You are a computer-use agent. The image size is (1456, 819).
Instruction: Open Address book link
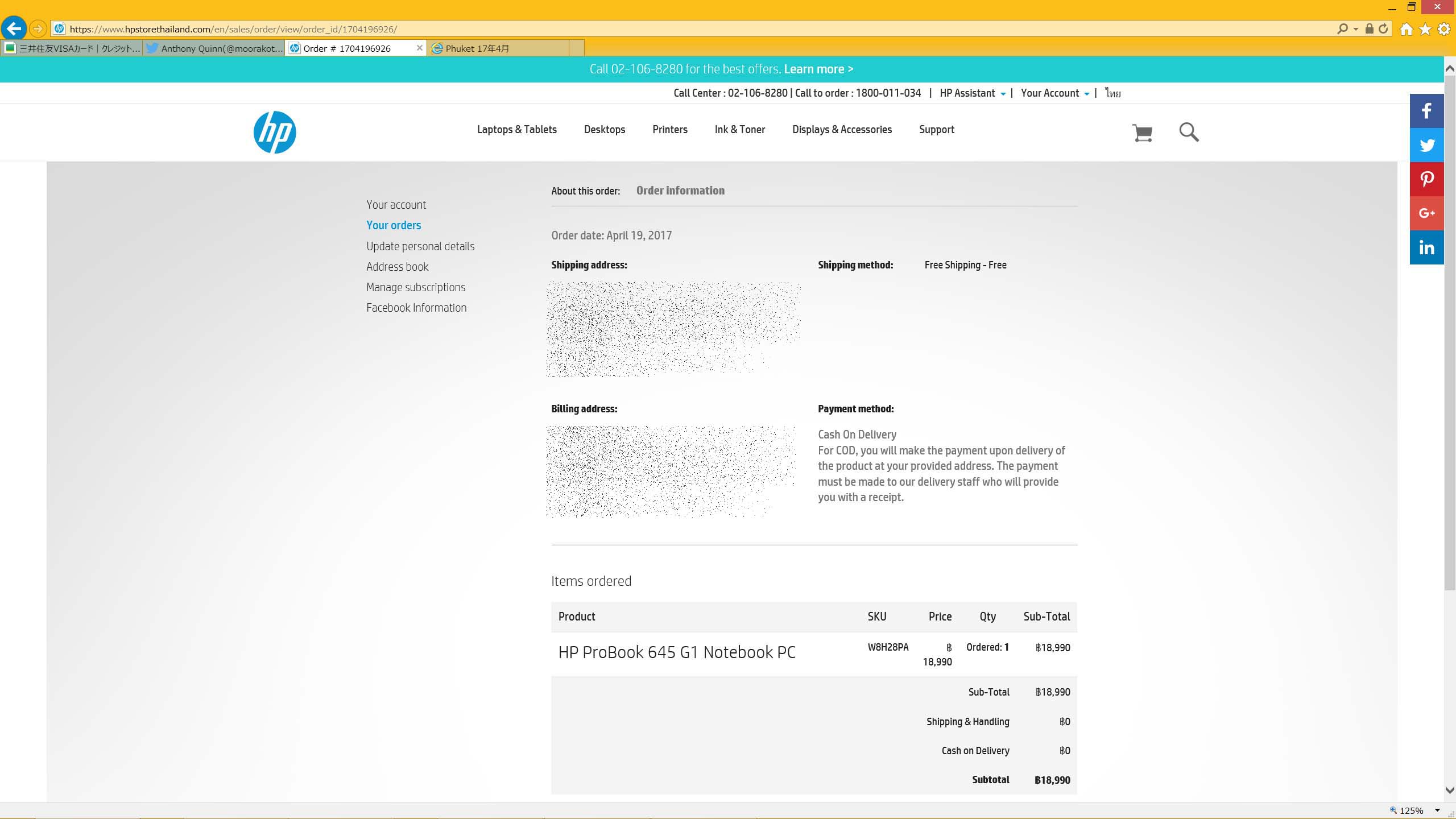click(x=397, y=267)
